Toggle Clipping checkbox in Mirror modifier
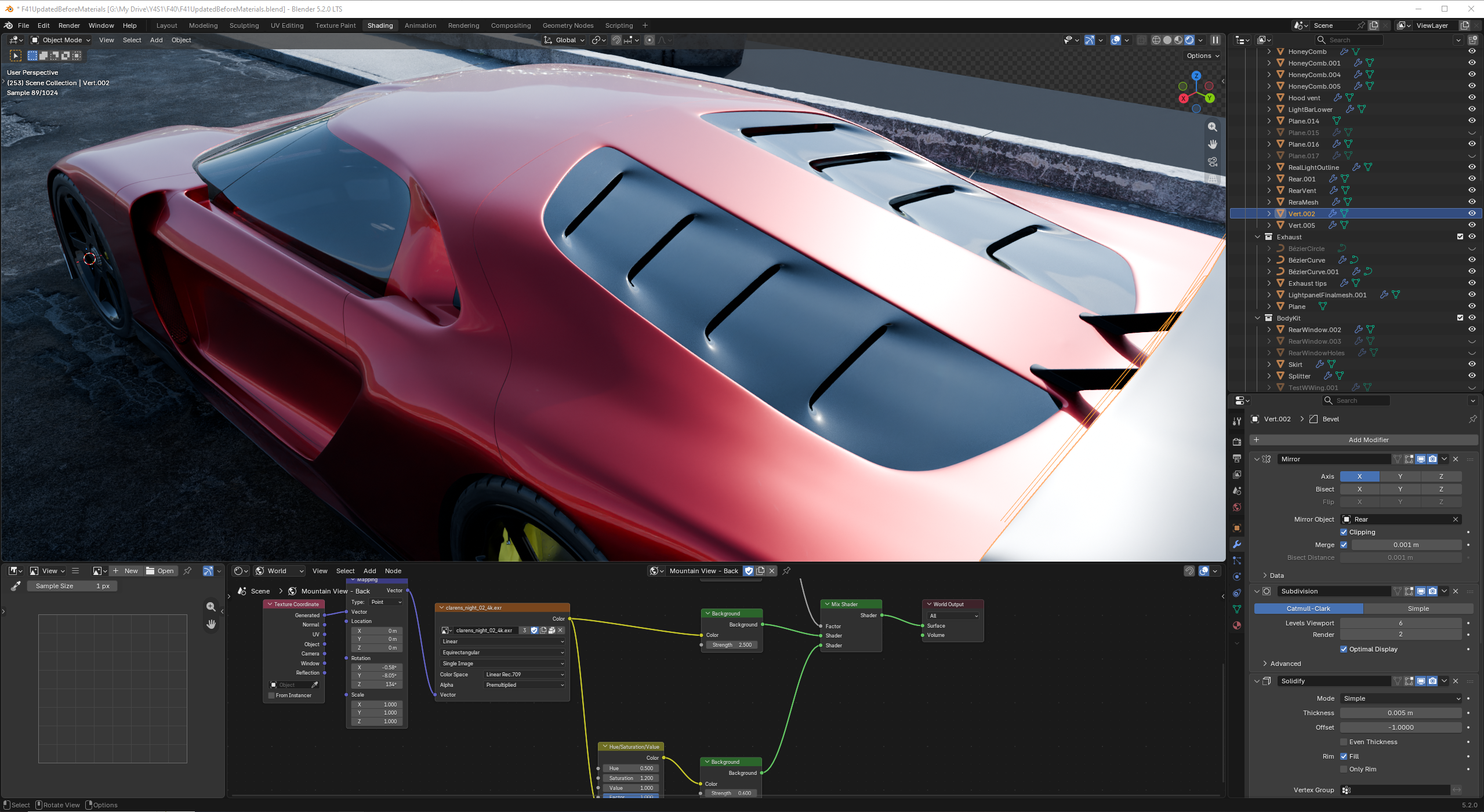Image resolution: width=1484 pixels, height=812 pixels. coord(1344,532)
